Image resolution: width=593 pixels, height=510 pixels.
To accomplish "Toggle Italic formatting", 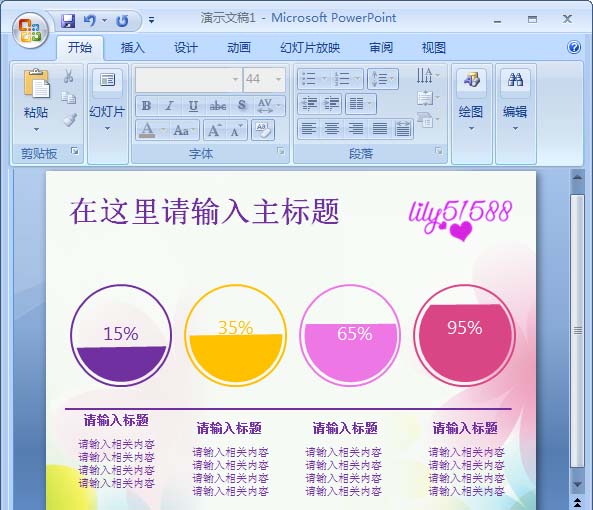I will (169, 105).
